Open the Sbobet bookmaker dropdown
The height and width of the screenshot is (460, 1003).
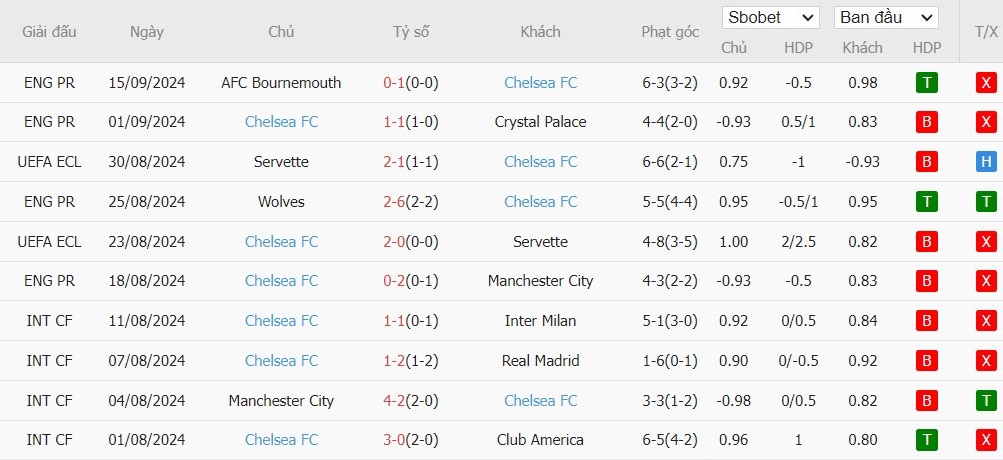770,18
